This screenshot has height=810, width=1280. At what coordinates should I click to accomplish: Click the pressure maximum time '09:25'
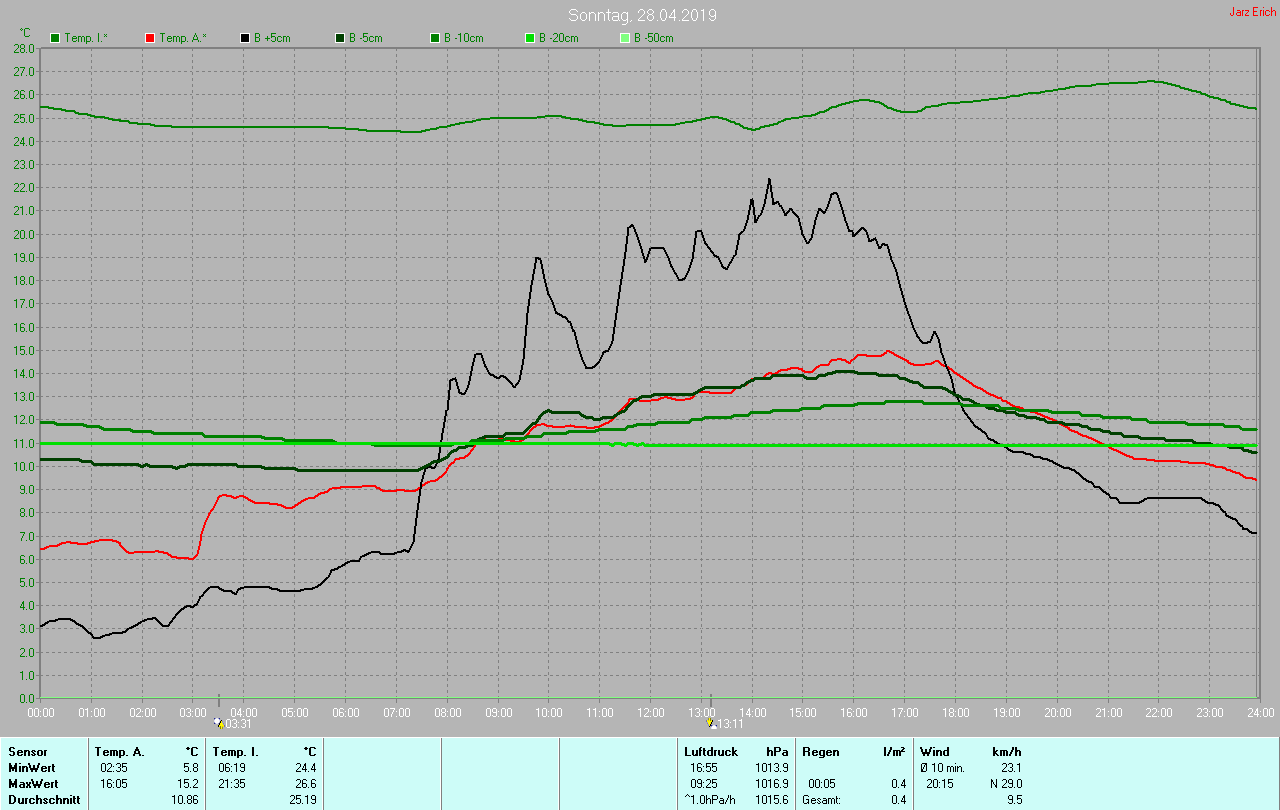(703, 784)
